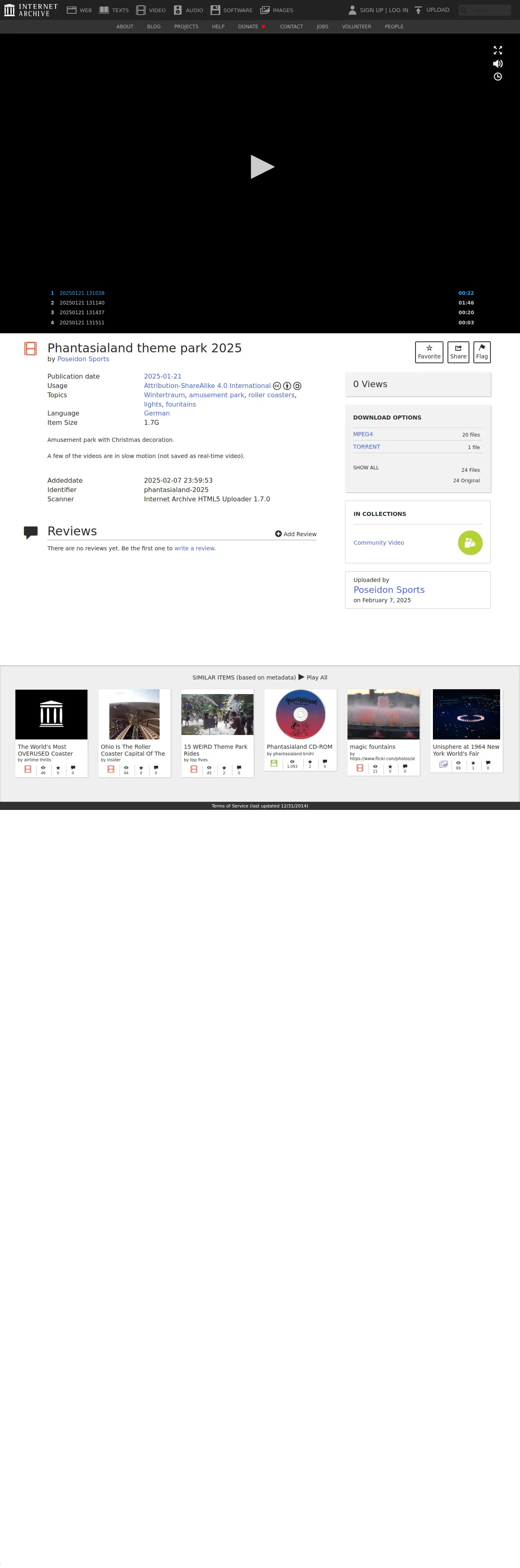Click the write a review link
Screen dimensions: 520x1568
(194, 548)
